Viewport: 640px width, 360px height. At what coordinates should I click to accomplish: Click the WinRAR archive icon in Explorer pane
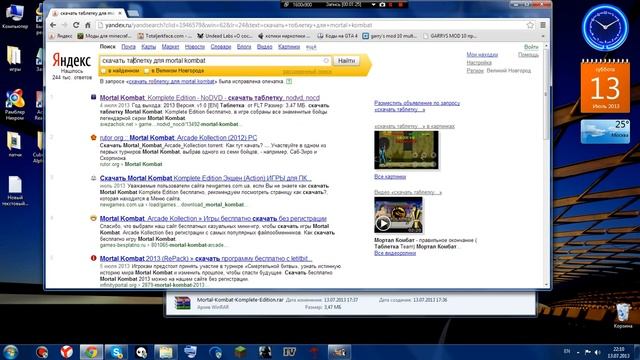182,303
